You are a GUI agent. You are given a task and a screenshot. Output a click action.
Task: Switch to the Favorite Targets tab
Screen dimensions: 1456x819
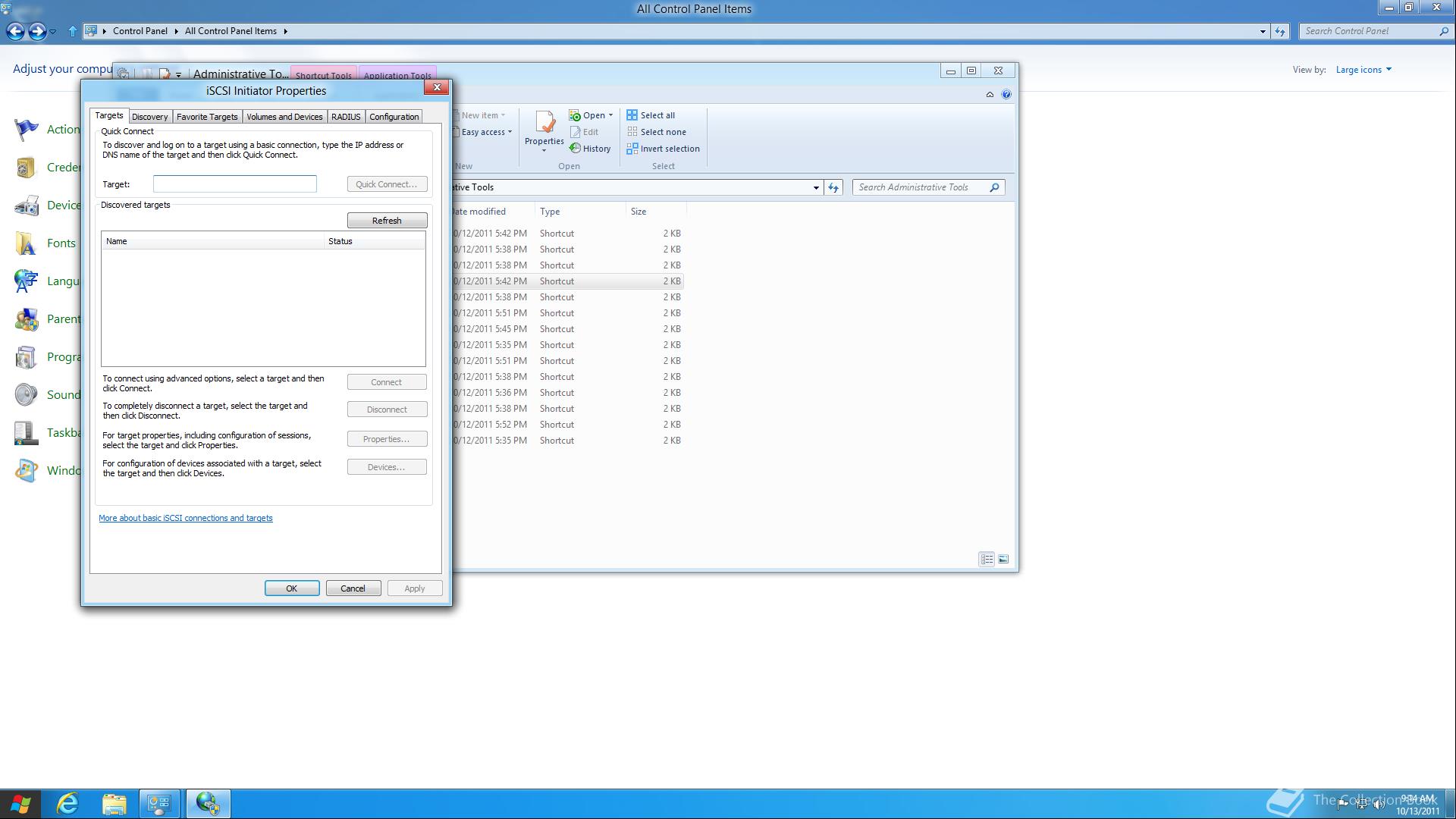(x=207, y=117)
